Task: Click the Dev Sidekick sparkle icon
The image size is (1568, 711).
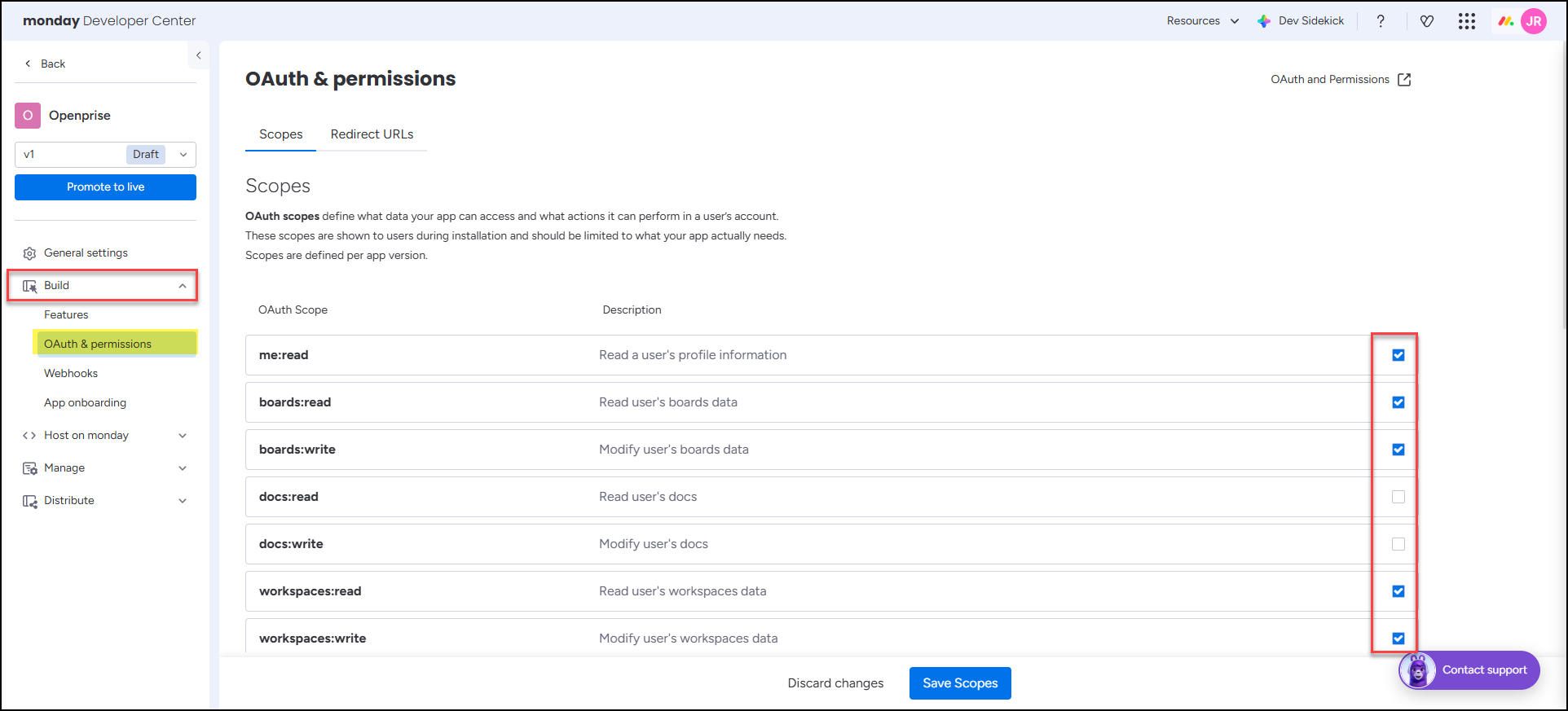Action: point(1263,21)
